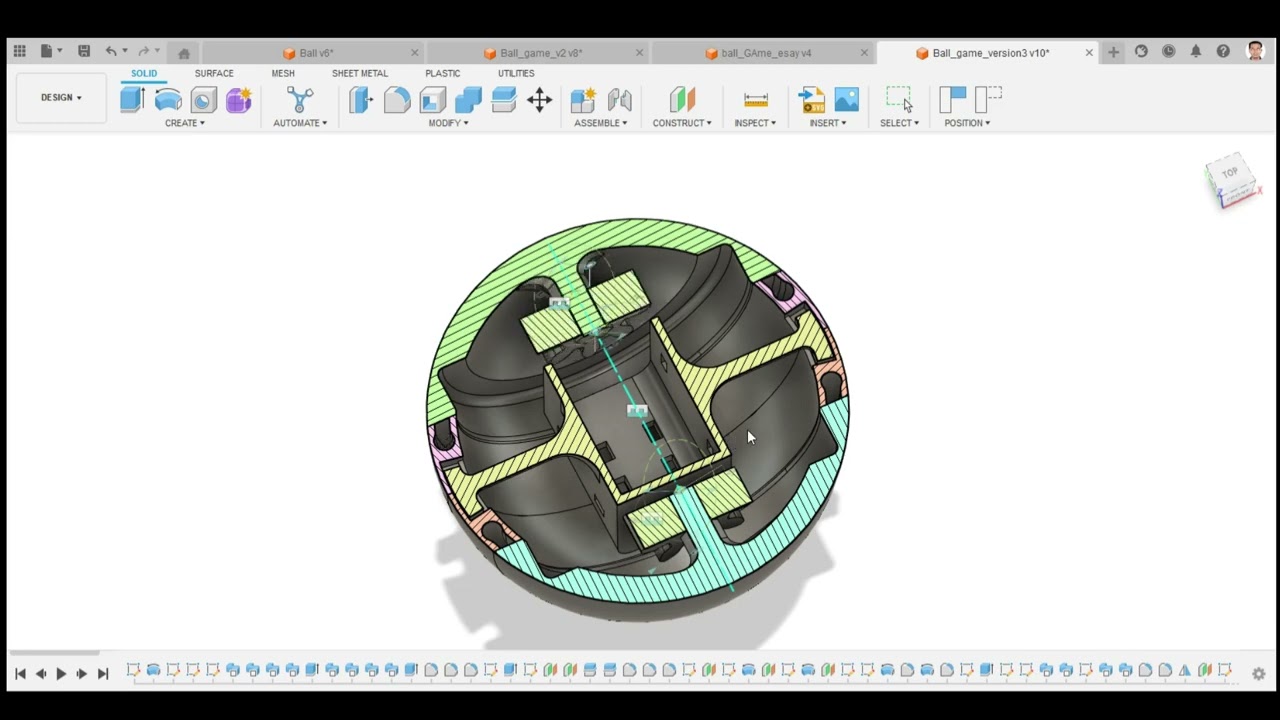This screenshot has height=720, width=1280.
Task: Click the Revert Position icon
Action: coord(988,99)
